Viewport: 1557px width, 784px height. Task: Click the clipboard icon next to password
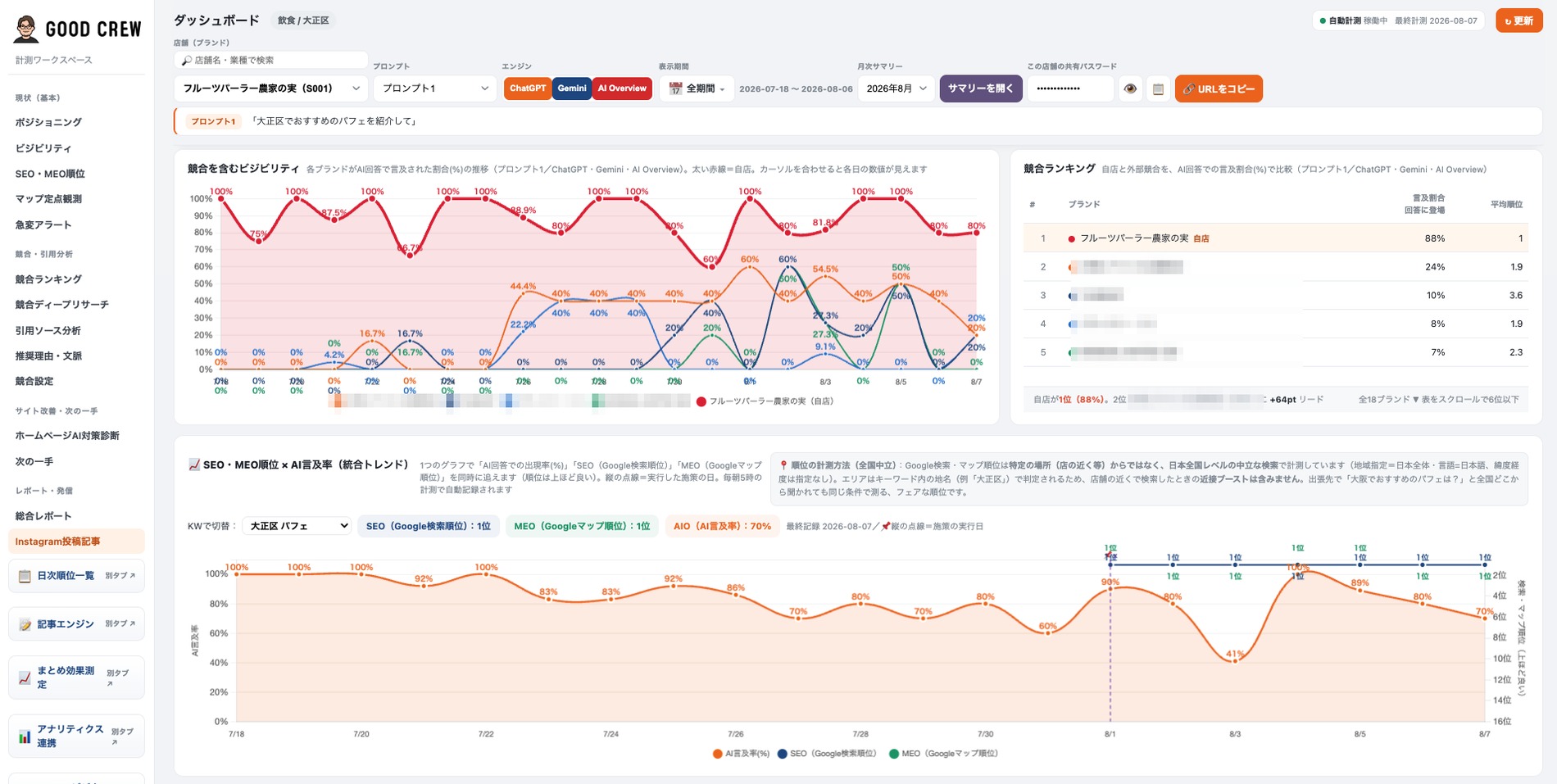point(1158,88)
